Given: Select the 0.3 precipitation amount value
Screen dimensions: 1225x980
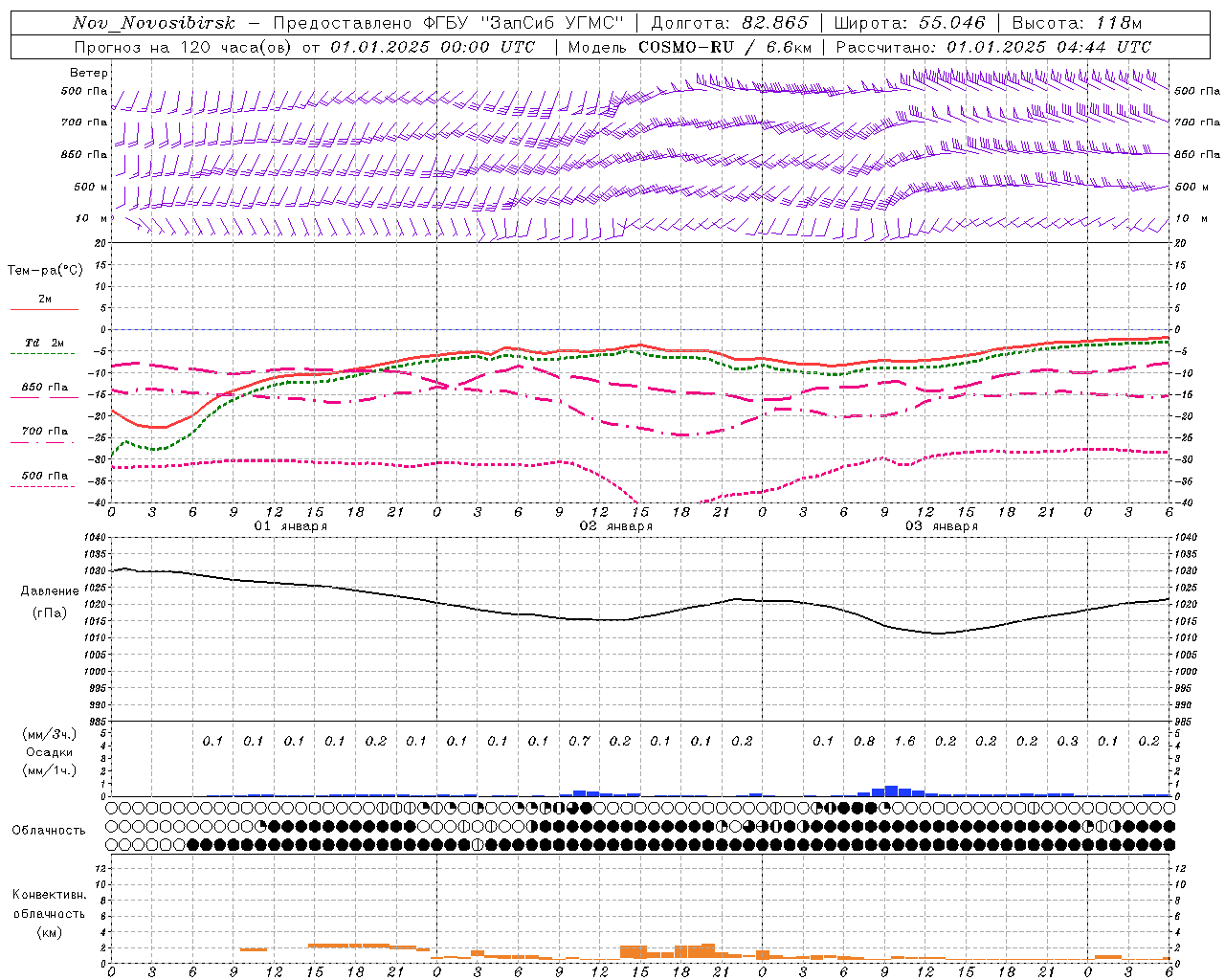Looking at the screenshot, I should pos(1067,741).
